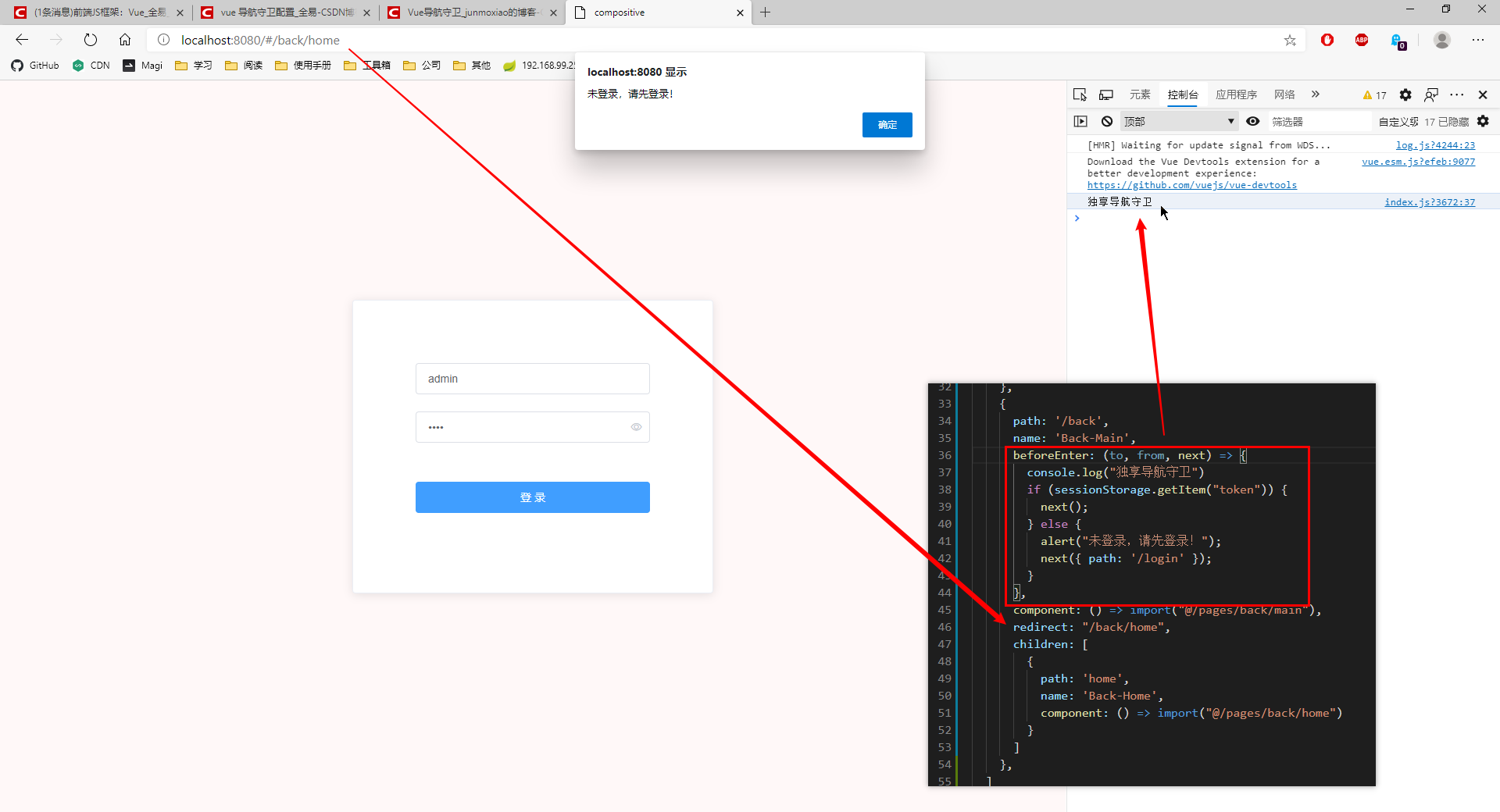Select the 控制台 tab

(x=1183, y=94)
